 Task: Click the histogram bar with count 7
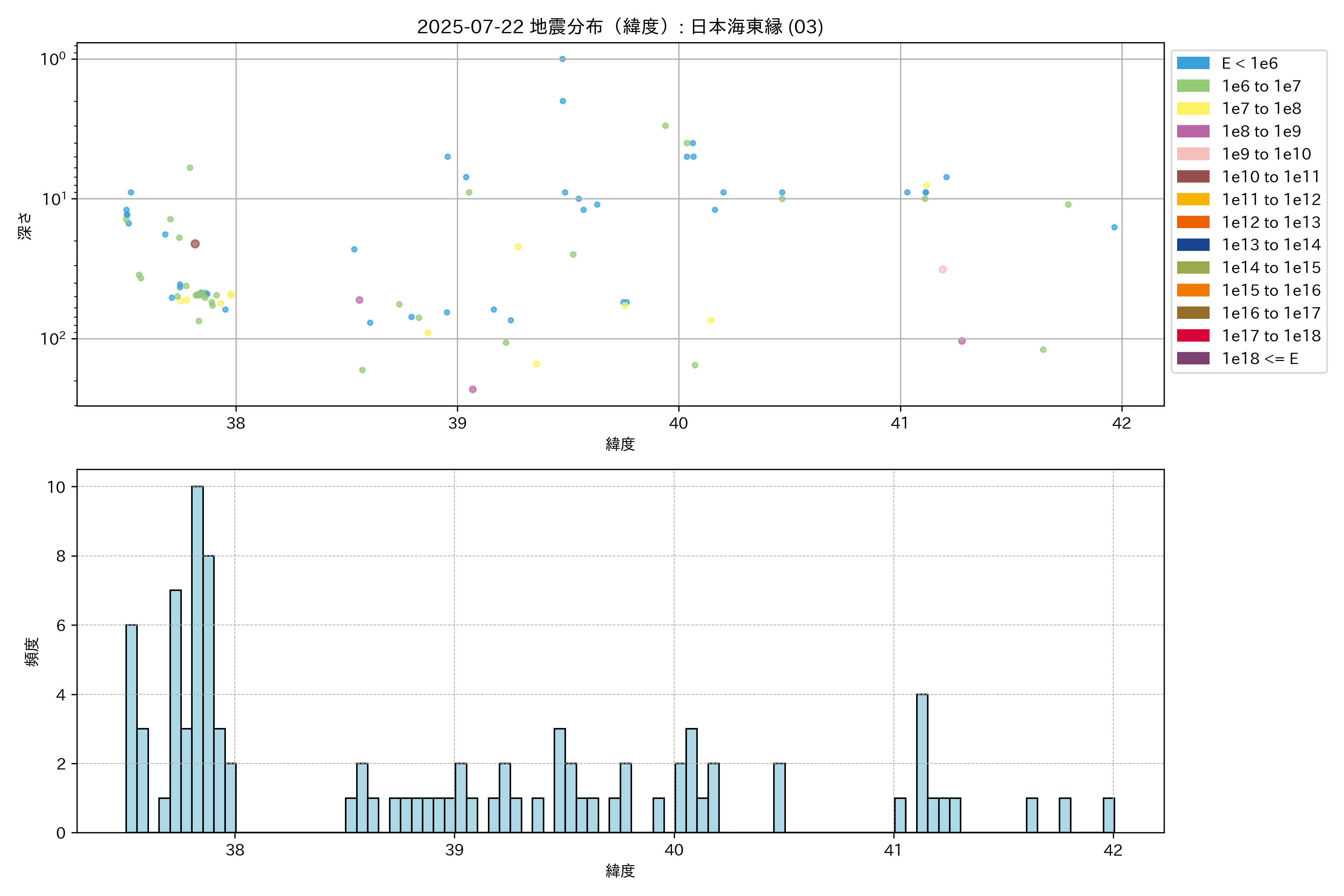(175, 711)
